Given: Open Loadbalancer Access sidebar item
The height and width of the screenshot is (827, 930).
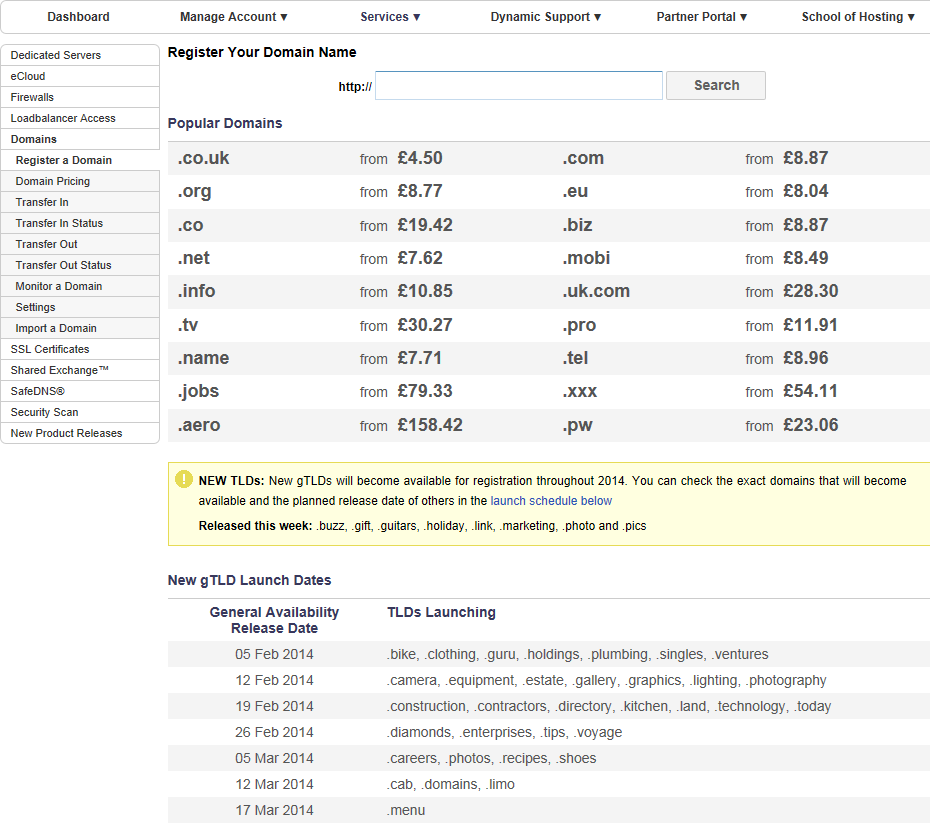Looking at the screenshot, I should coord(80,118).
